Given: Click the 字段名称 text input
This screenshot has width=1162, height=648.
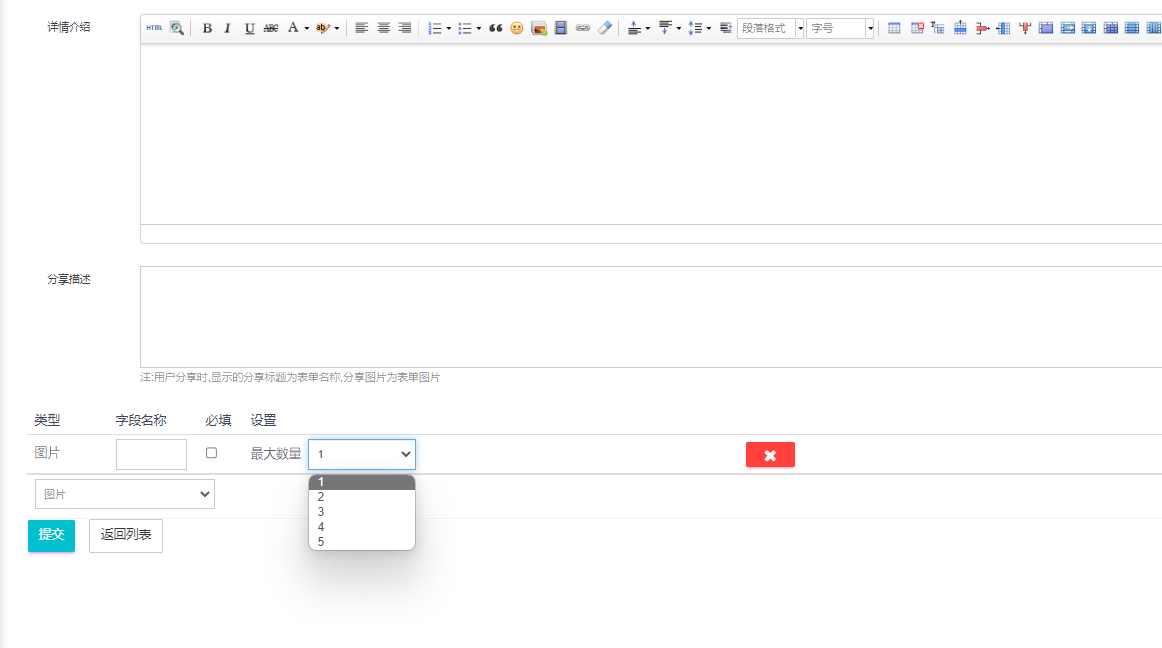Looking at the screenshot, I should [151, 454].
